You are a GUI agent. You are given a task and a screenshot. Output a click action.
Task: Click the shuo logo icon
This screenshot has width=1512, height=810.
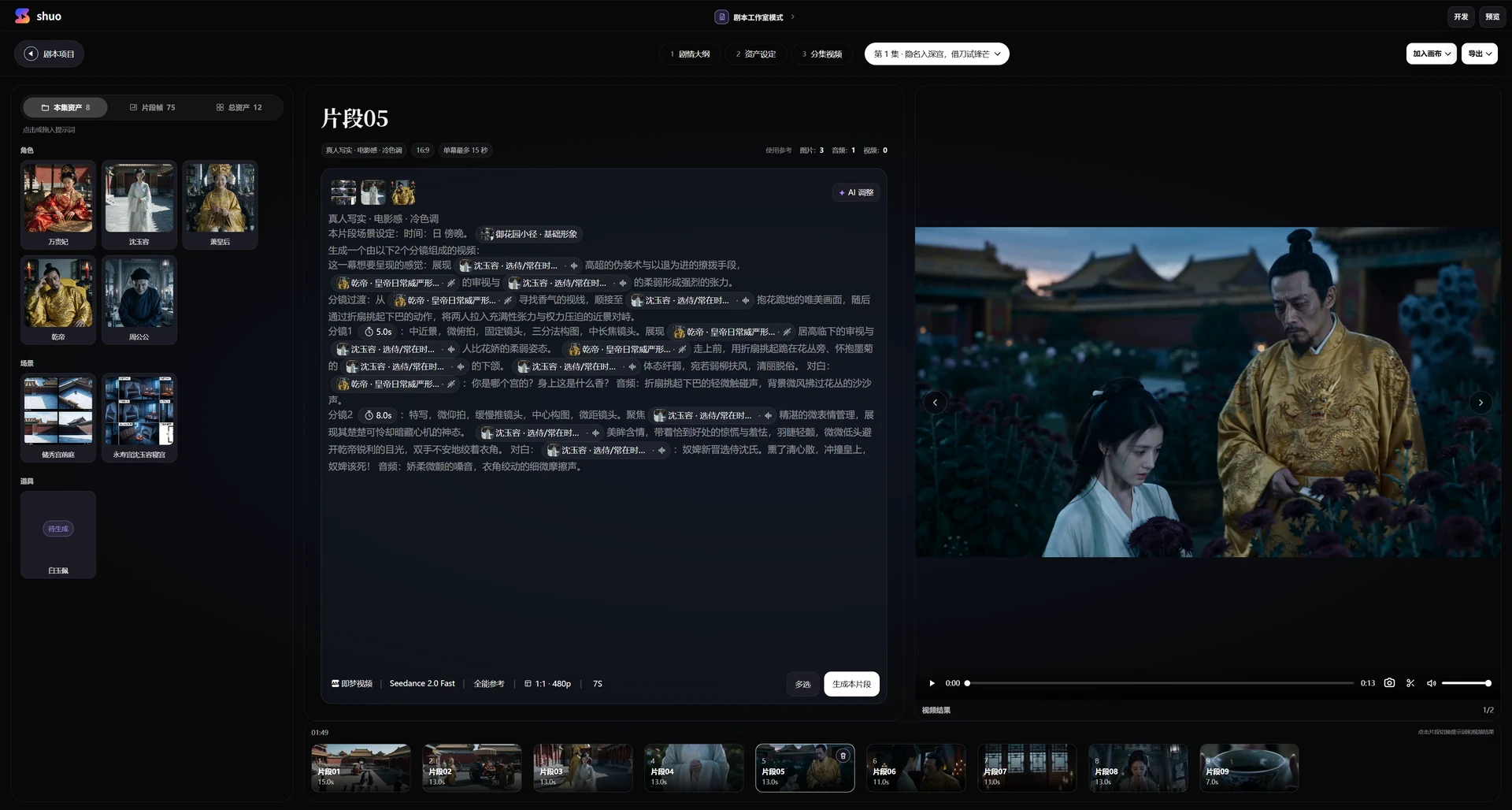click(x=22, y=16)
